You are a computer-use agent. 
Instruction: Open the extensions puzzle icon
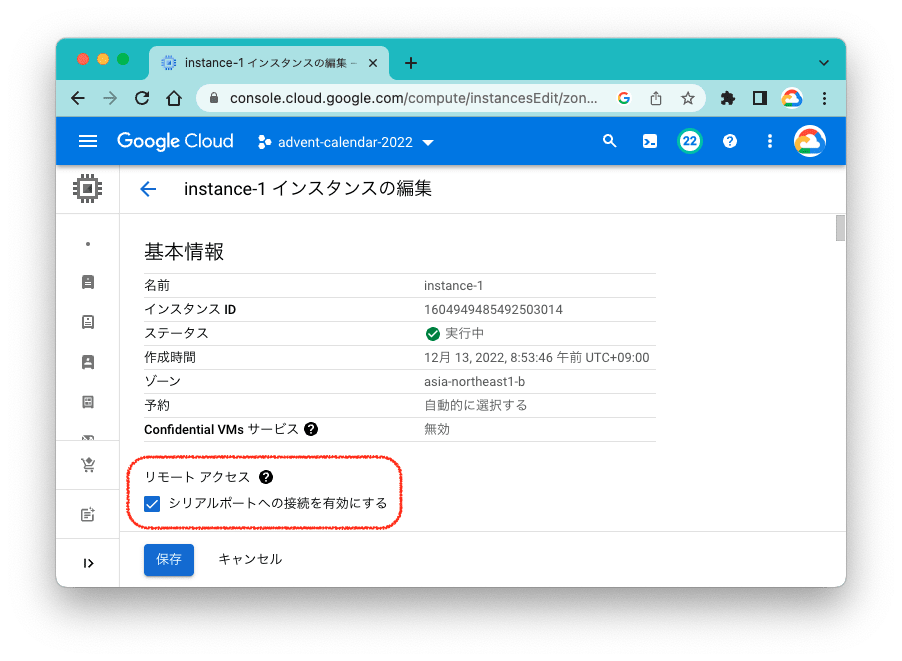728,98
